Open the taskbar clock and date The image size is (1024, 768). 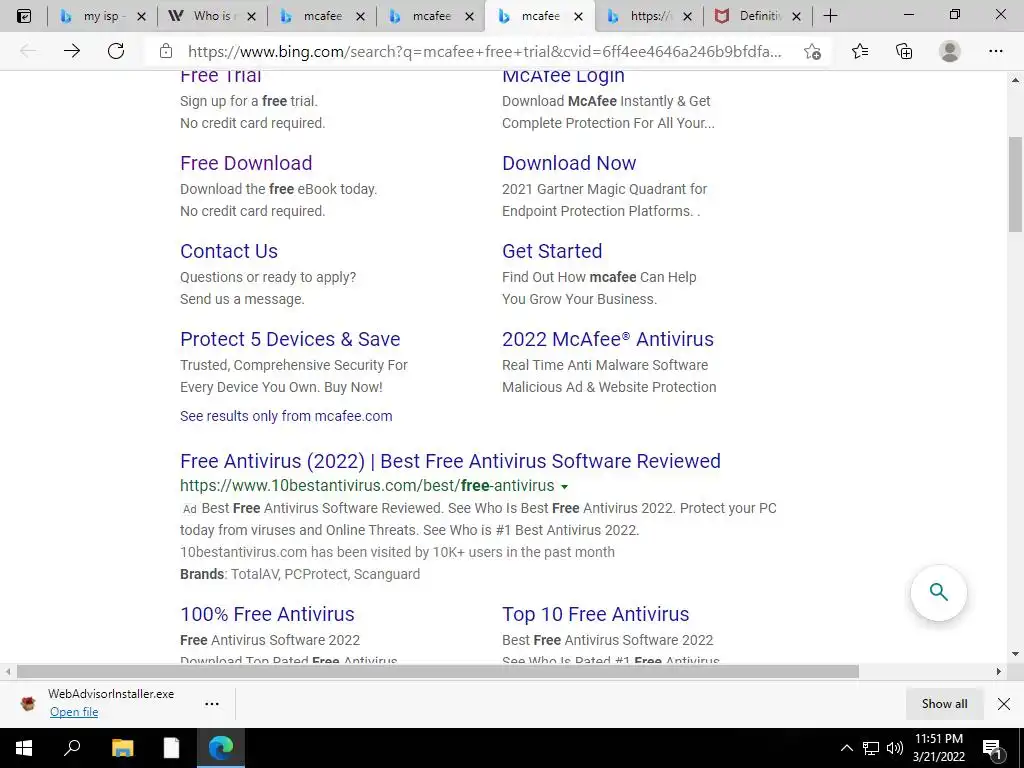point(938,748)
